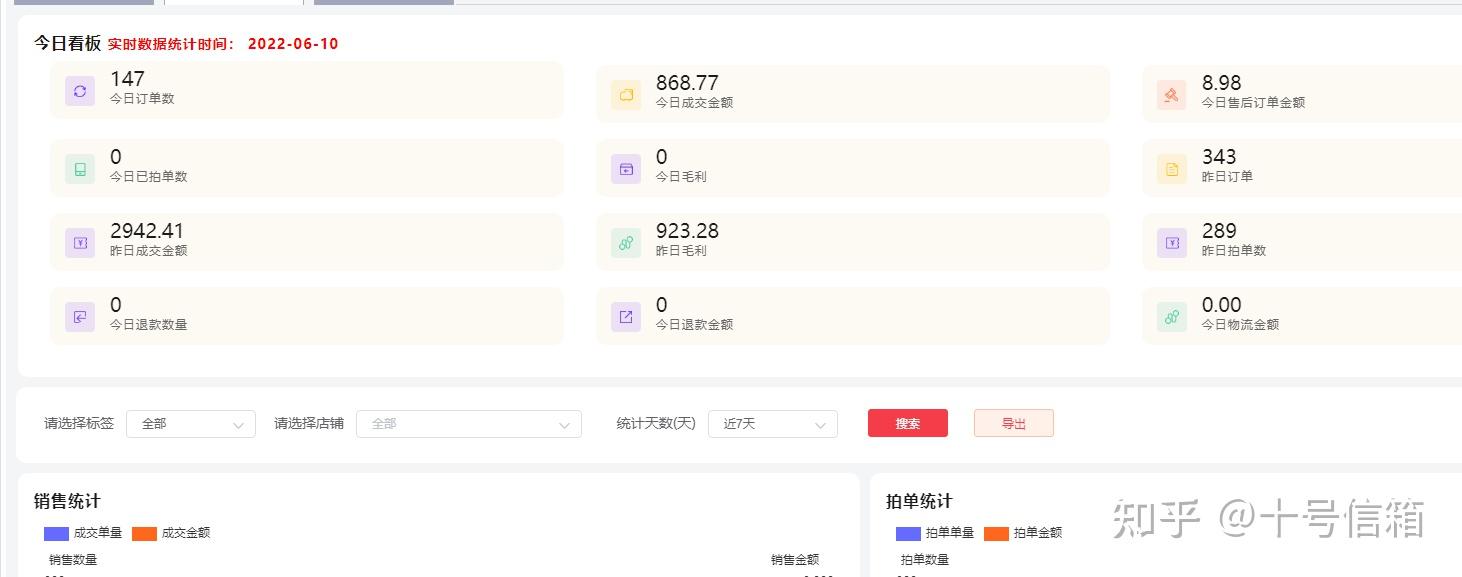
Task: Click the 昨日成交金额 yen icon
Action: [x=80, y=243]
